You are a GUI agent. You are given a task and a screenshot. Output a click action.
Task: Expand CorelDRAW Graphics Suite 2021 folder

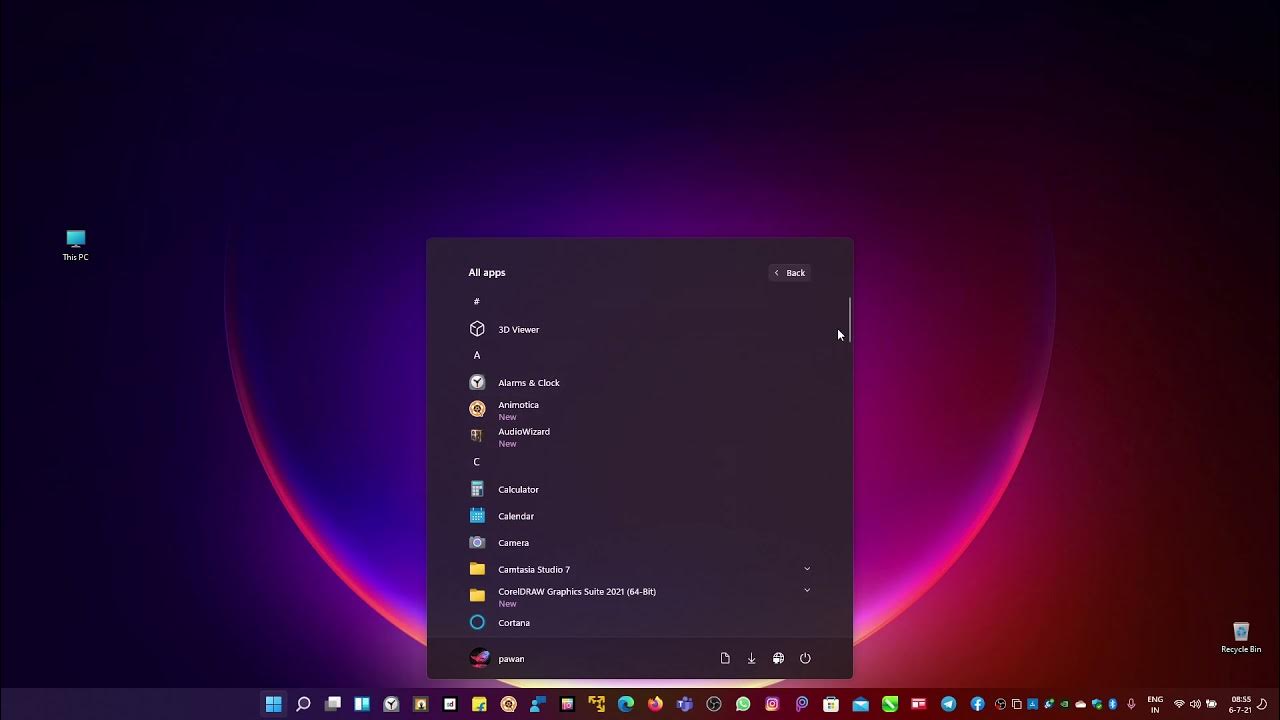(807, 590)
